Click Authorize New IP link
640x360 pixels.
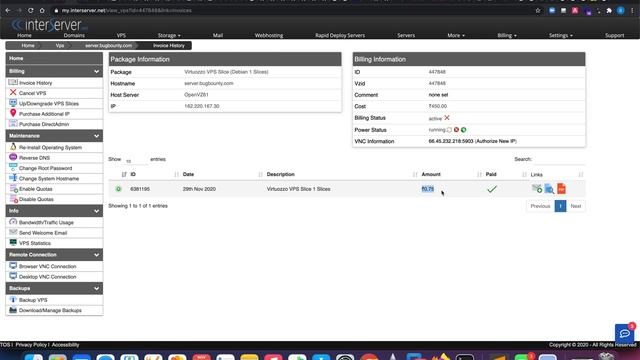(496, 141)
